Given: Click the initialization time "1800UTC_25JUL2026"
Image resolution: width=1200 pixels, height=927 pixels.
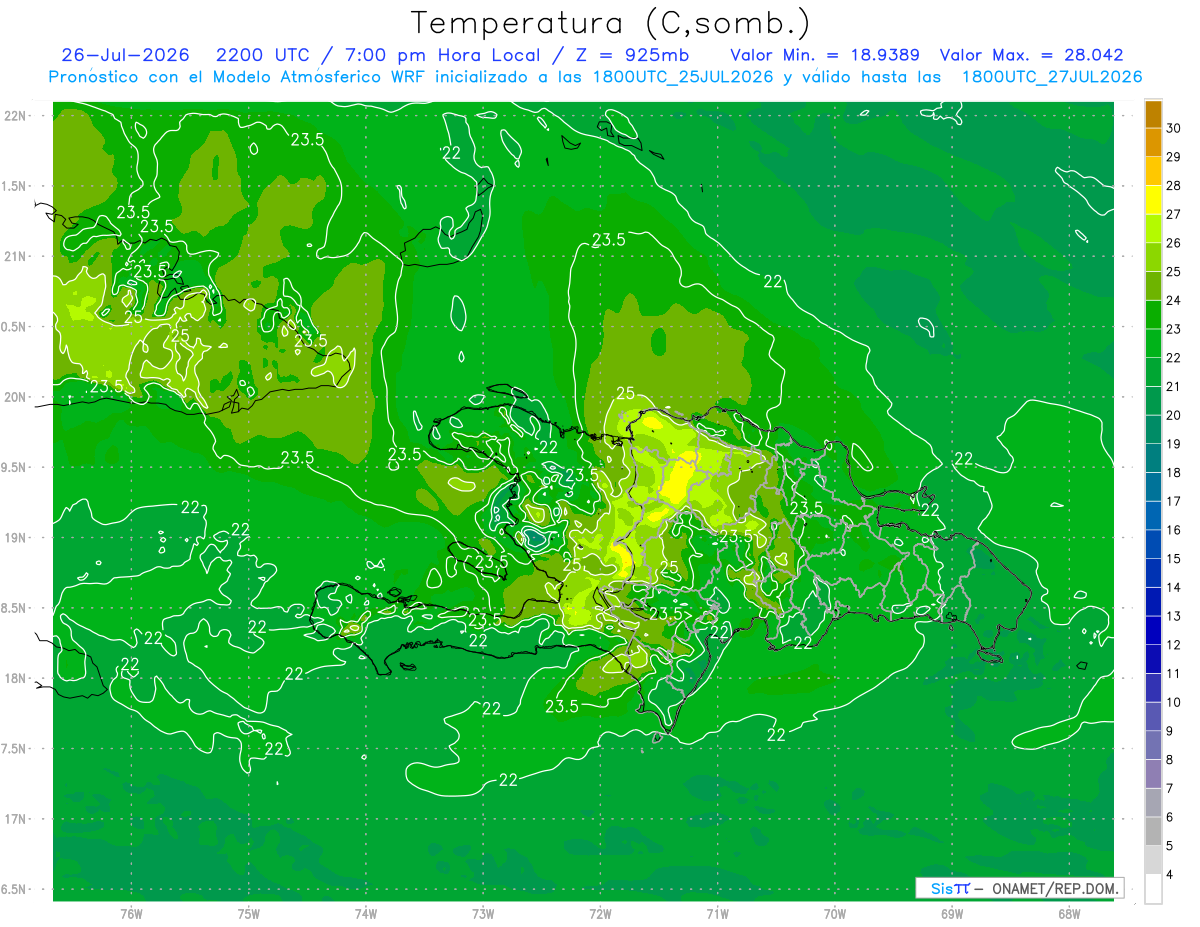Looking at the screenshot, I should click(x=683, y=76).
